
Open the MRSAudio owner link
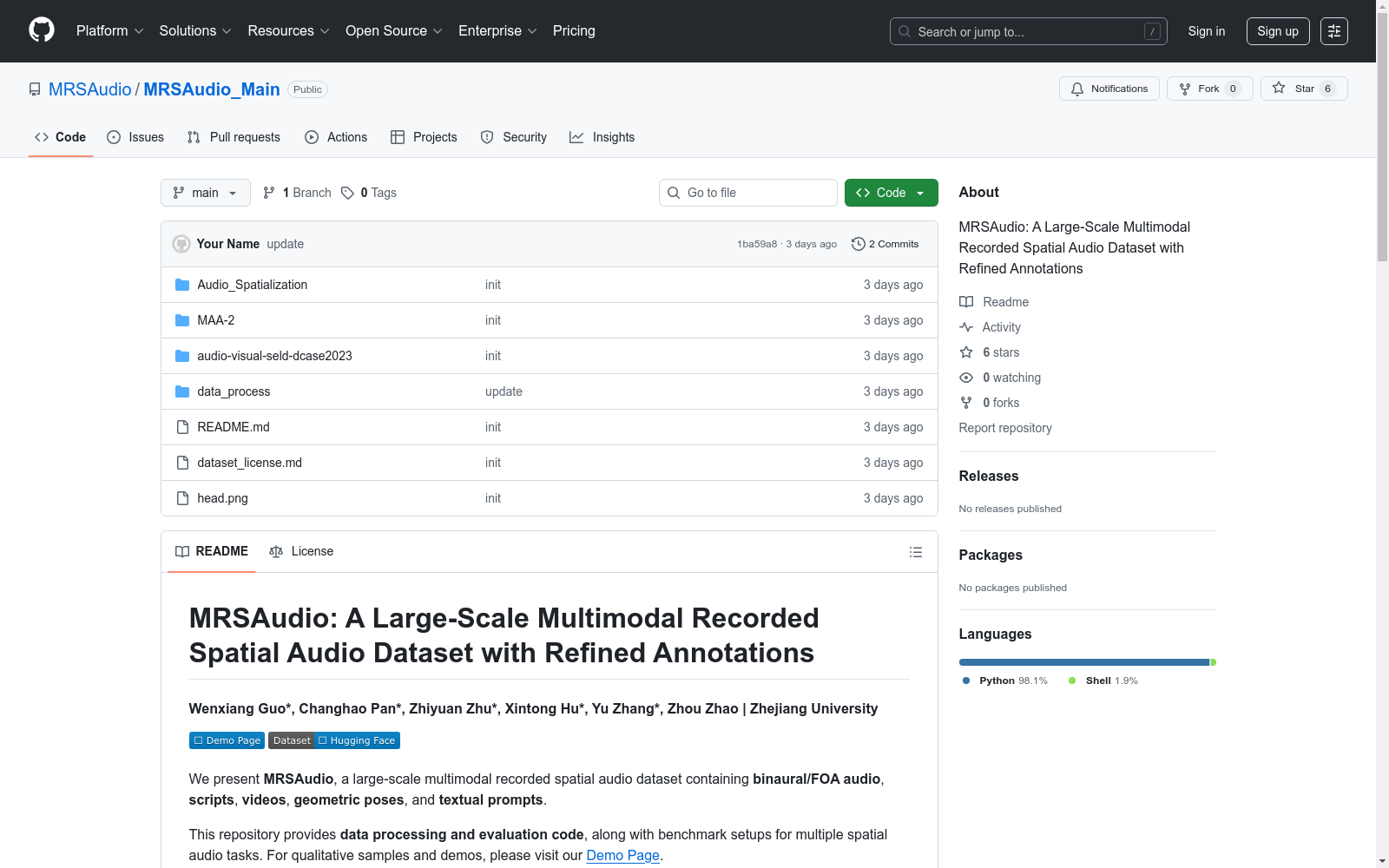pos(90,89)
